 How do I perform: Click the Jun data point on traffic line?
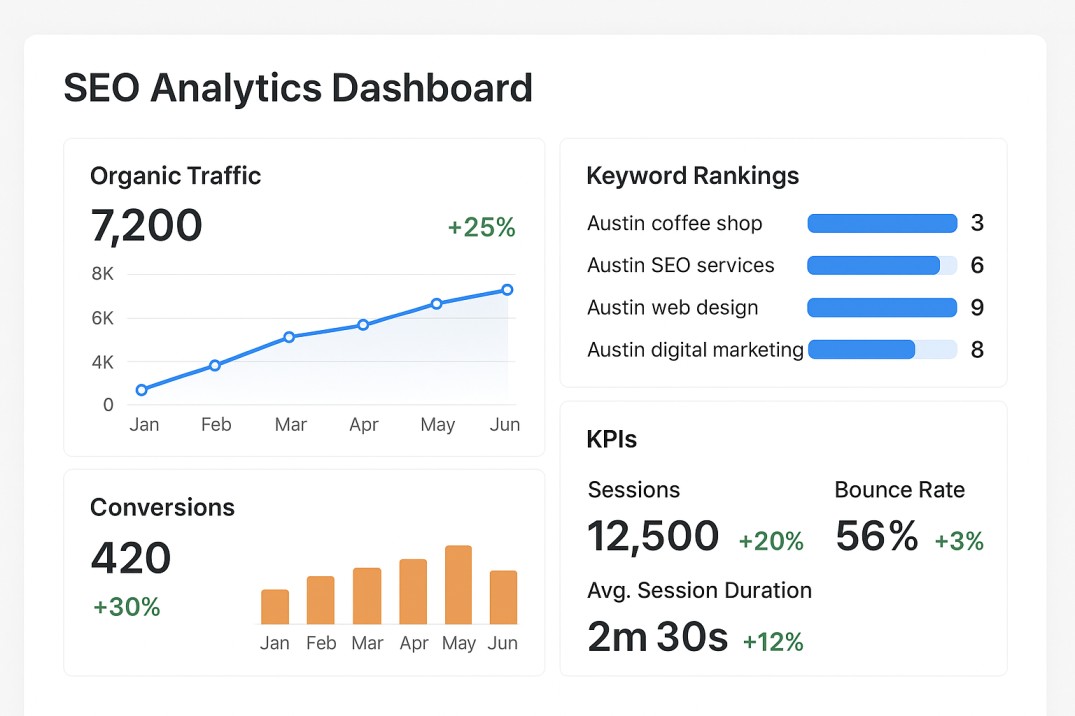(x=507, y=290)
